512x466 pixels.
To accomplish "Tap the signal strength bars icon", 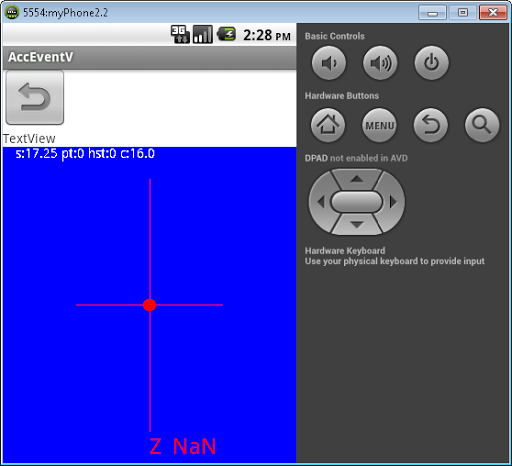I will pyautogui.click(x=203, y=34).
